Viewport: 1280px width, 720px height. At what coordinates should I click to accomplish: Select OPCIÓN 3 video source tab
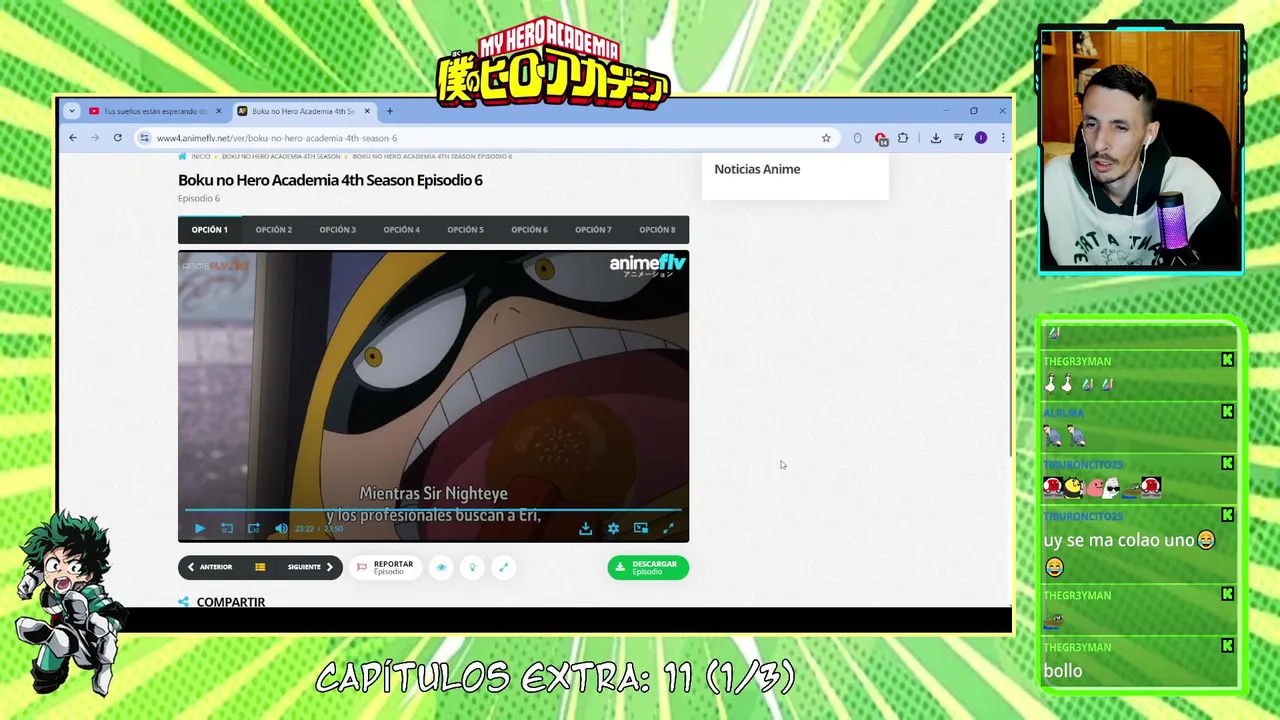[338, 230]
